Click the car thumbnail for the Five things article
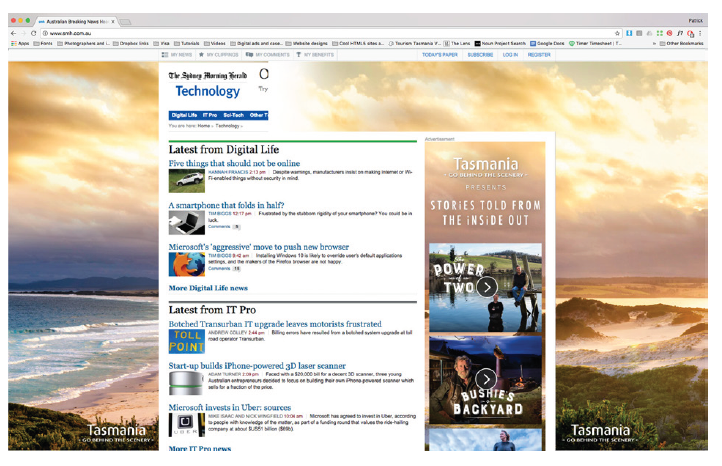Screen dimensions: 722x466 (x=186, y=181)
